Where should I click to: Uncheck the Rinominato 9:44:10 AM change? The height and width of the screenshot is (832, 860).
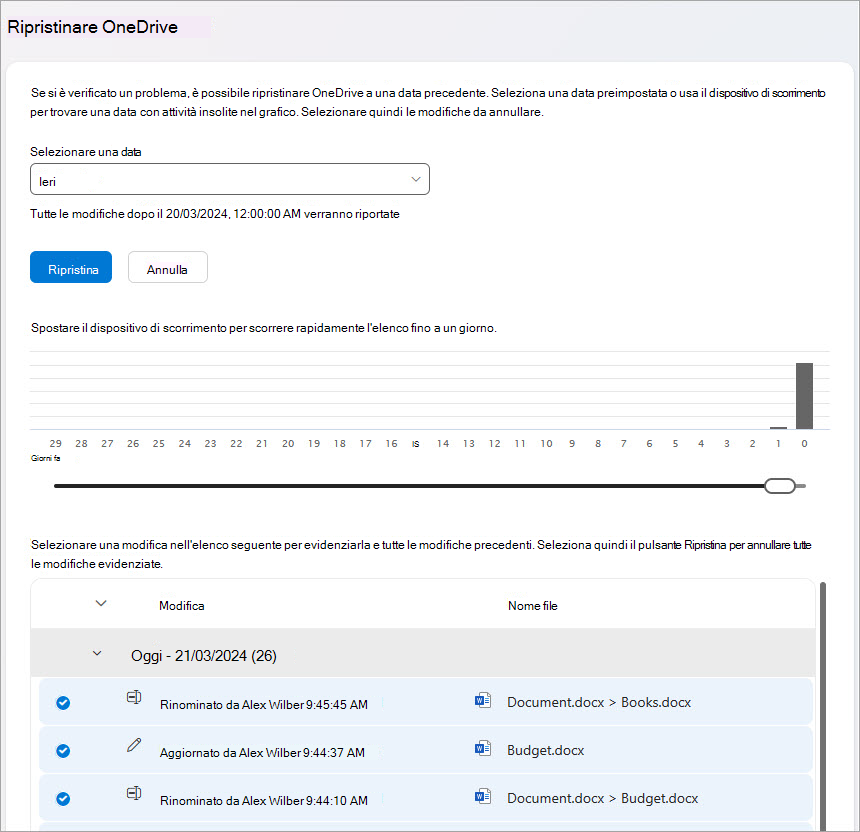[63, 799]
